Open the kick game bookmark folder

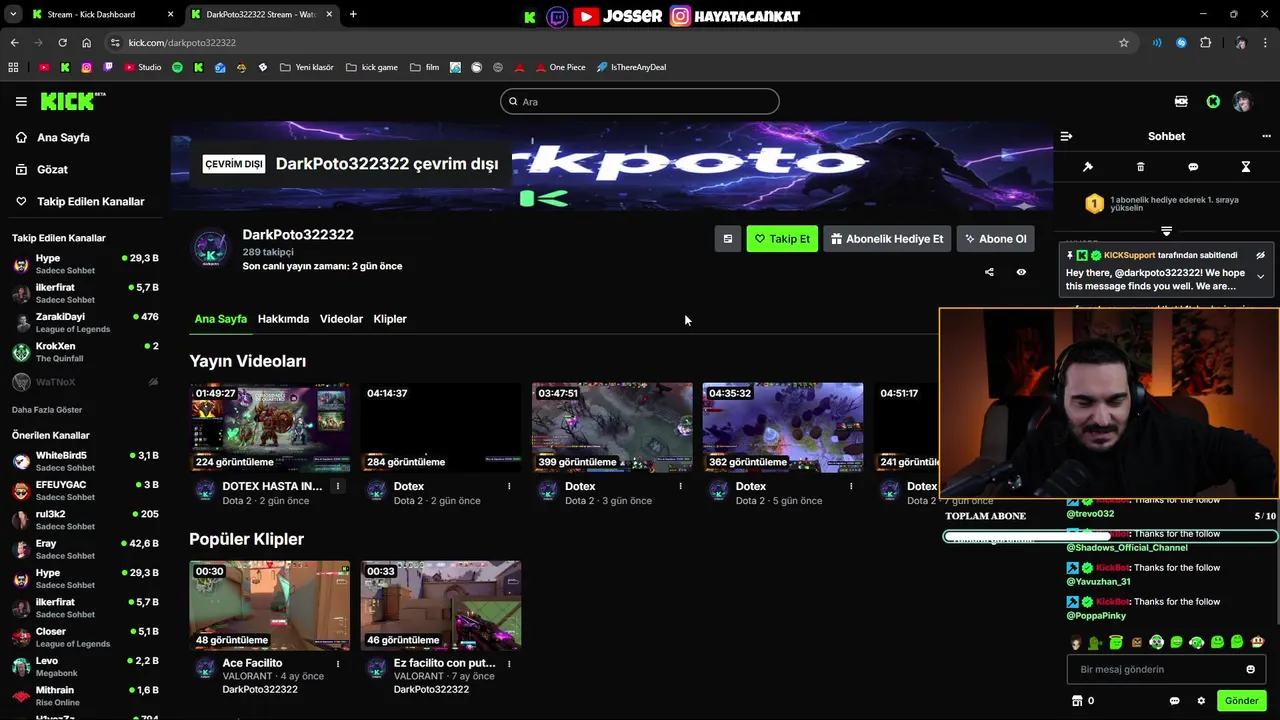[371, 68]
